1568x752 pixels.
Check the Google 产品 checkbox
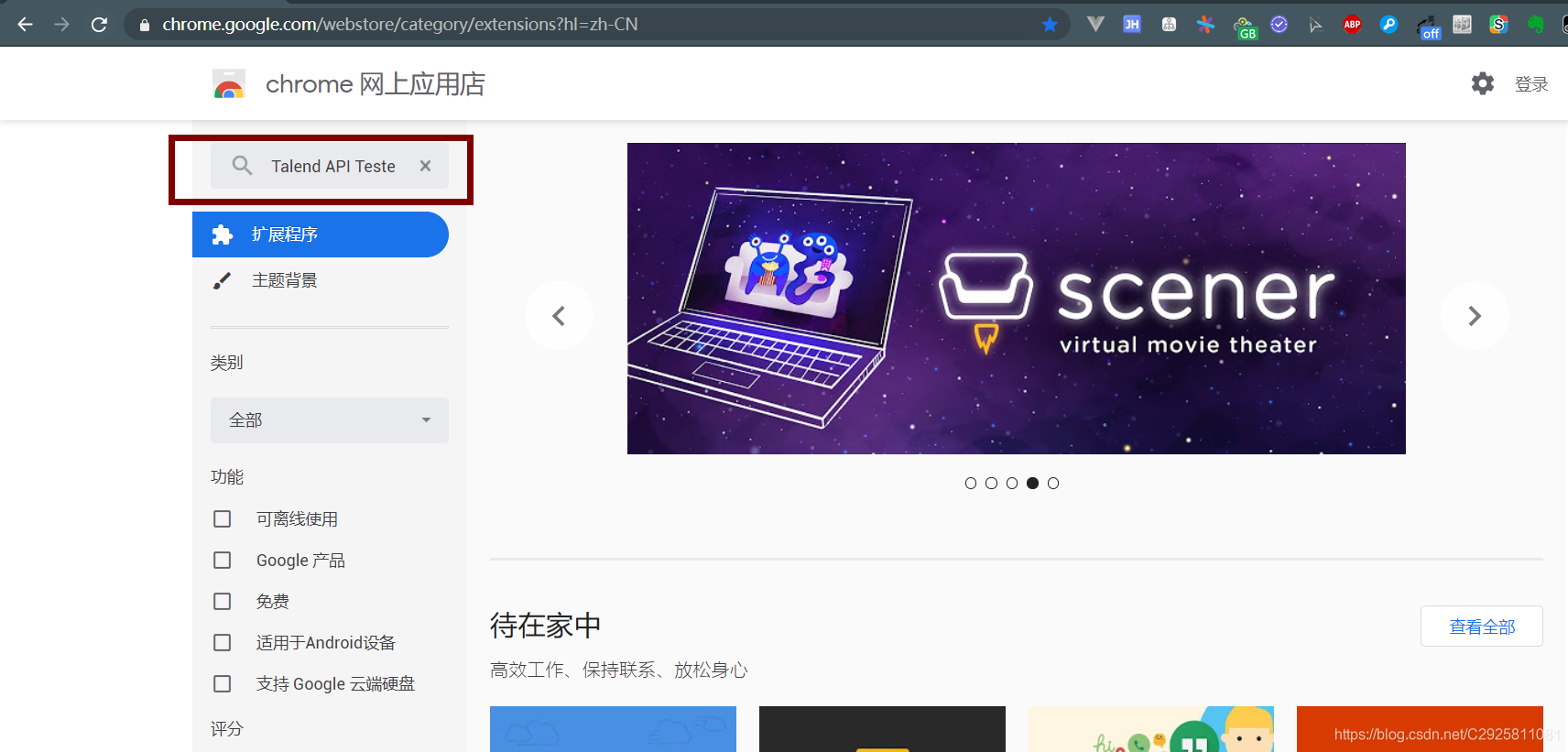(x=222, y=560)
